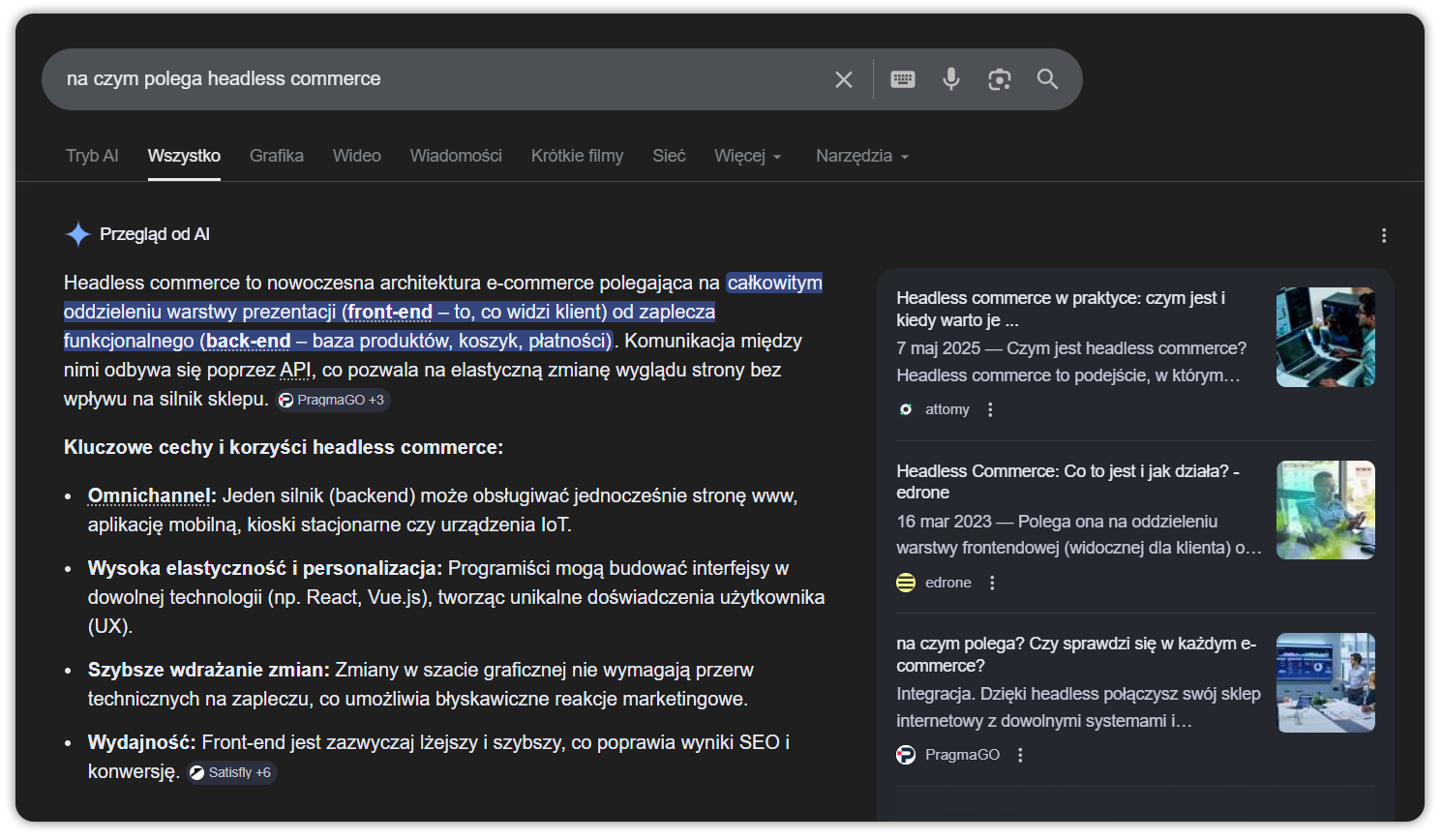This screenshot has height=840, width=1442.
Task: Clear the search query using the X icon
Action: coord(843,79)
